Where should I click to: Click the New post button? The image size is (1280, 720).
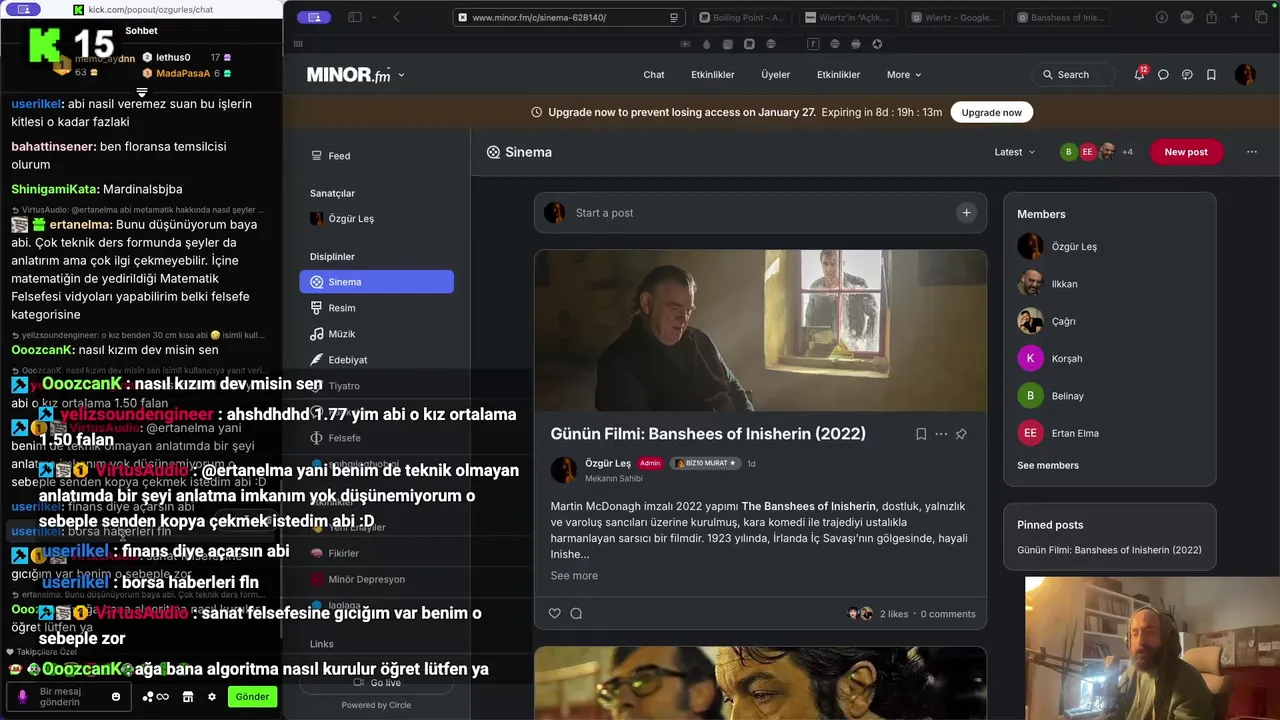1186,152
